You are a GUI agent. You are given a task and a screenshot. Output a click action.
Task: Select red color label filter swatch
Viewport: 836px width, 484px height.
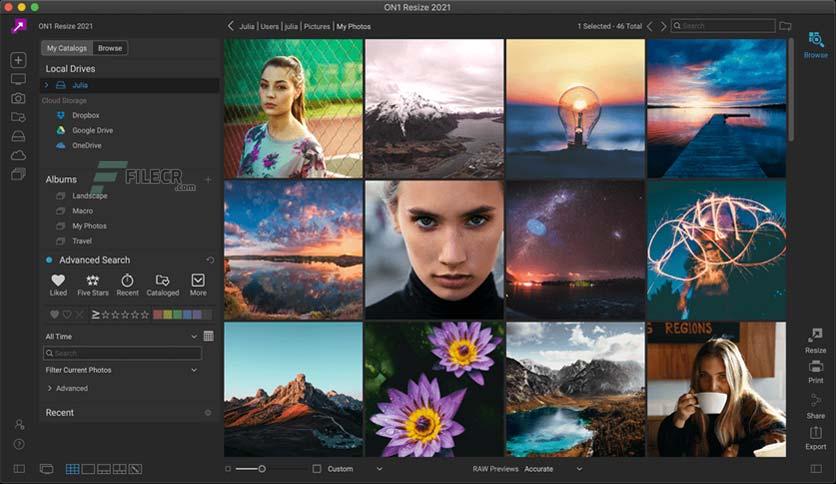pyautogui.click(x=157, y=314)
